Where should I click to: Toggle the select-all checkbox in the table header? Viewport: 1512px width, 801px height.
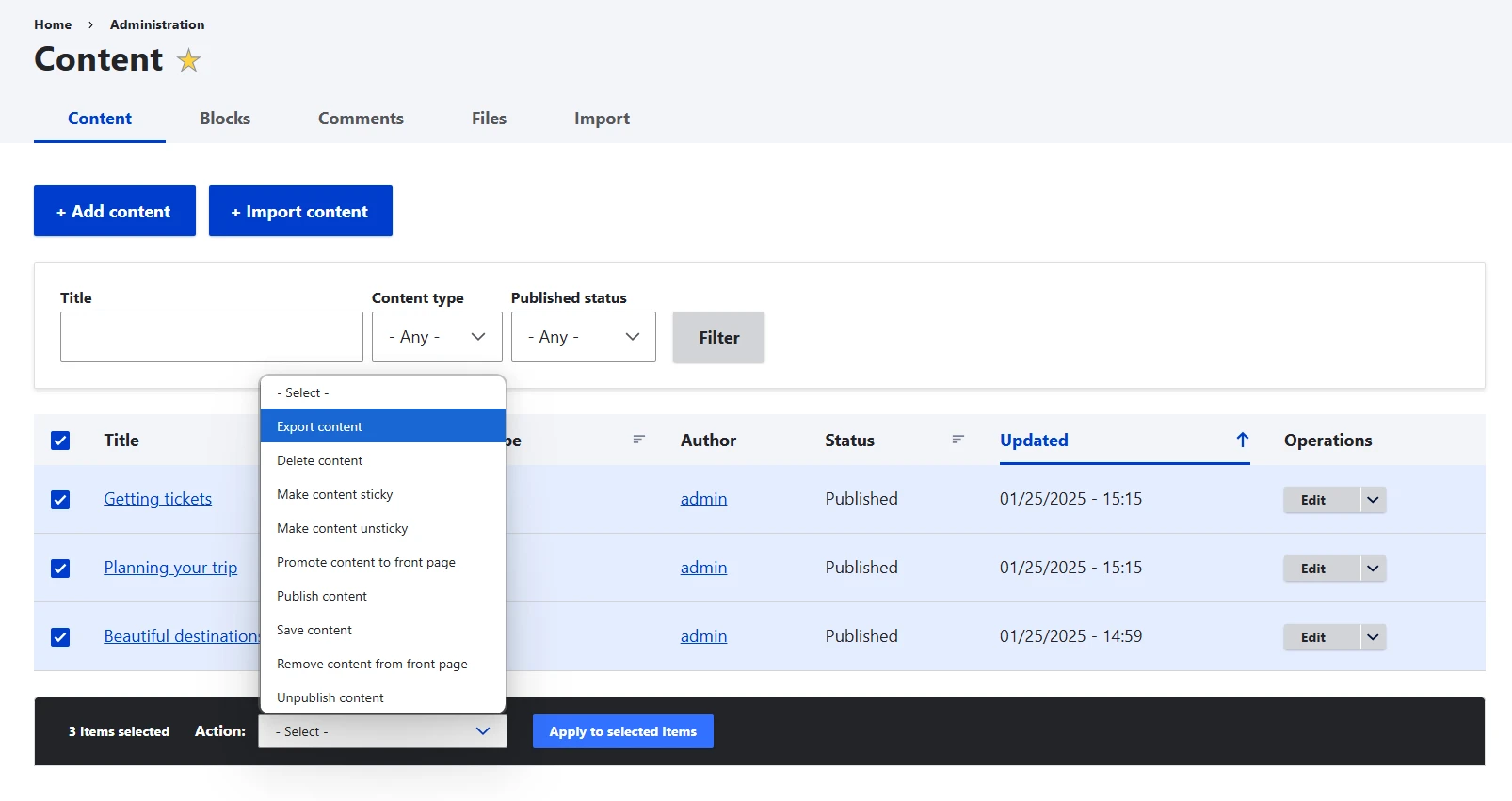point(60,441)
